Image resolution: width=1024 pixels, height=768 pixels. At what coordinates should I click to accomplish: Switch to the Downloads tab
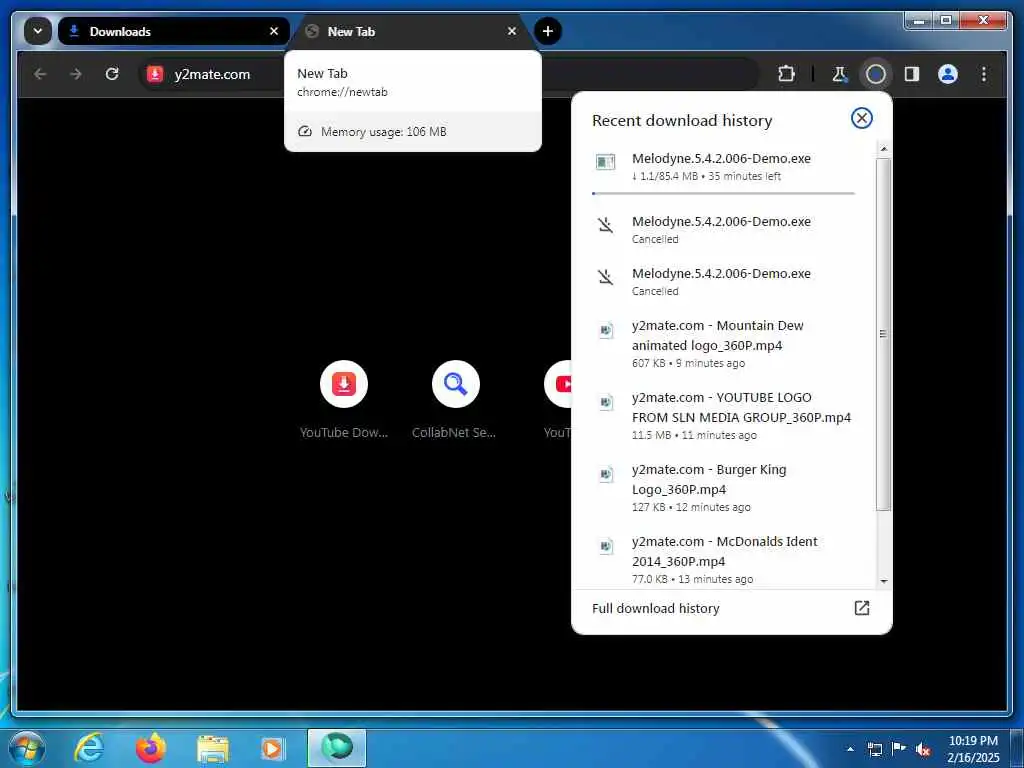[174, 31]
